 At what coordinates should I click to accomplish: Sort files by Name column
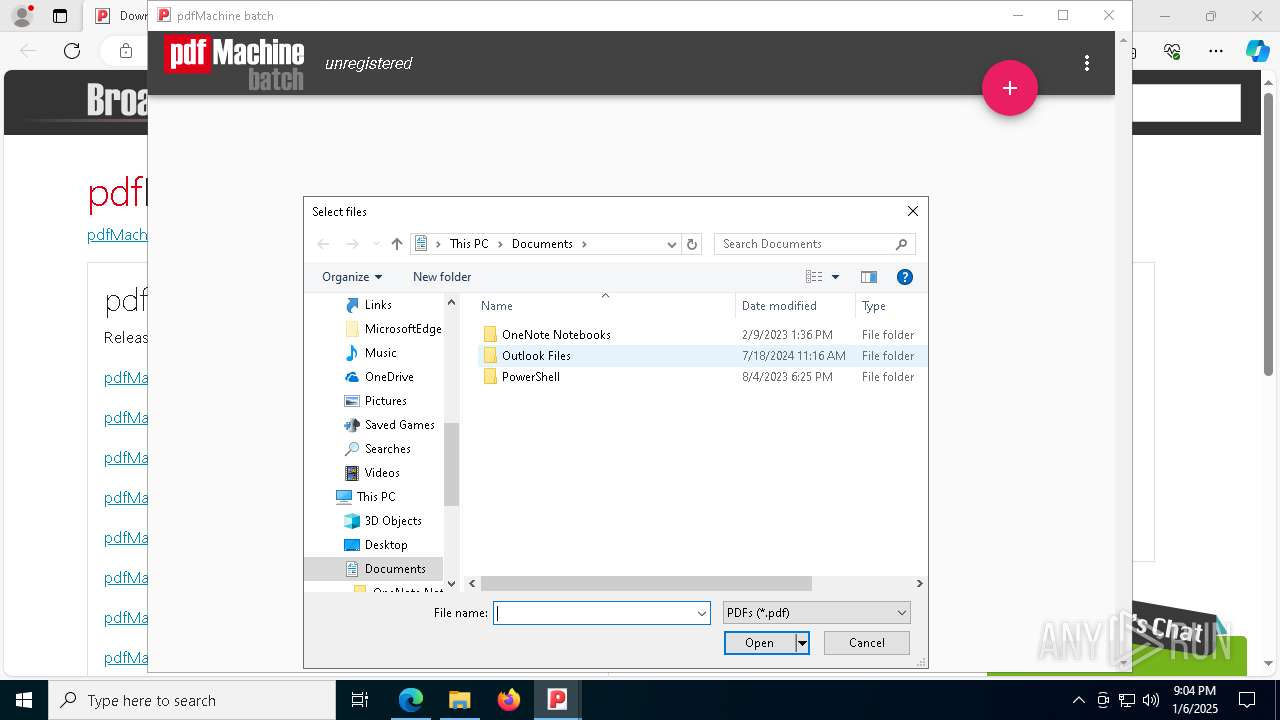coord(604,306)
